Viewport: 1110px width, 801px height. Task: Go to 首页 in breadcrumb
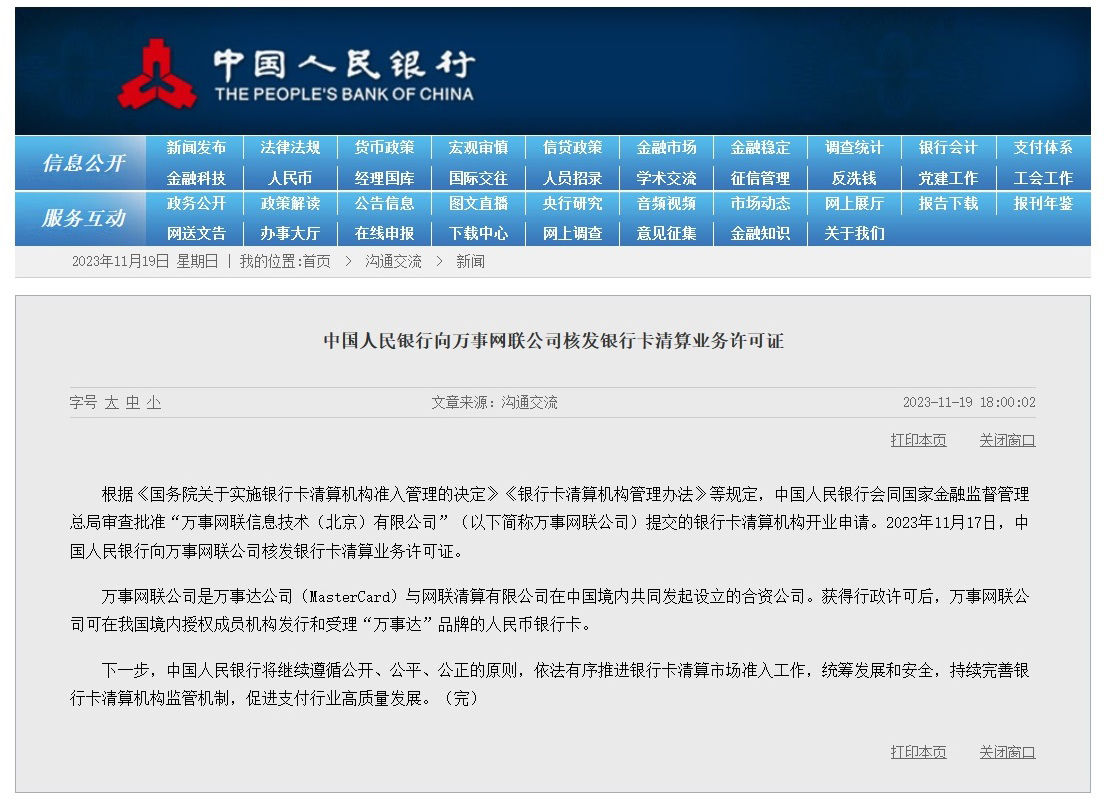point(316,261)
